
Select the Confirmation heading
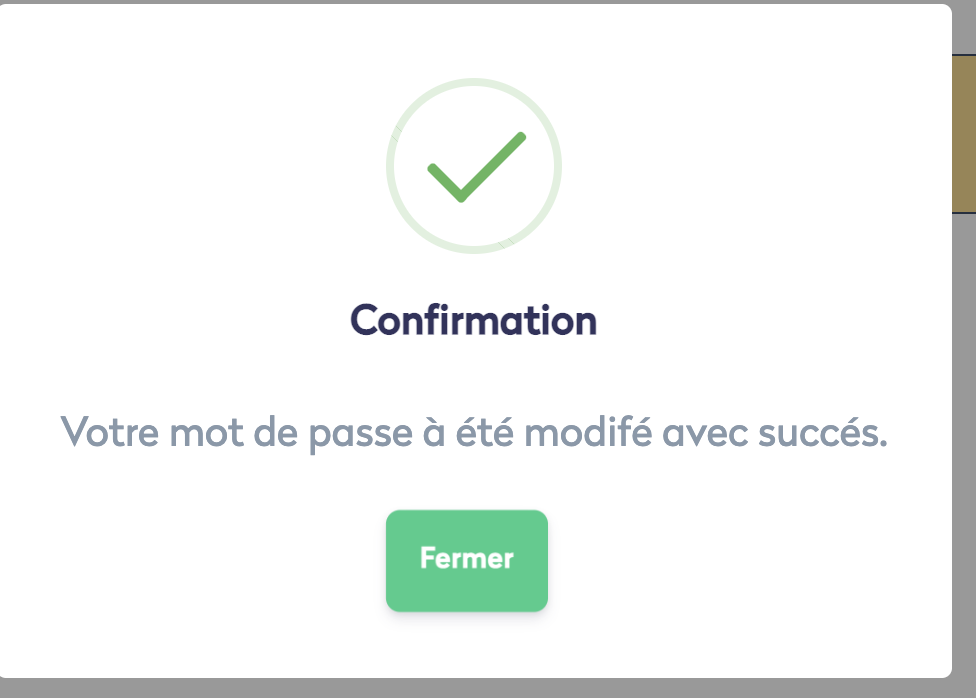(x=473, y=320)
